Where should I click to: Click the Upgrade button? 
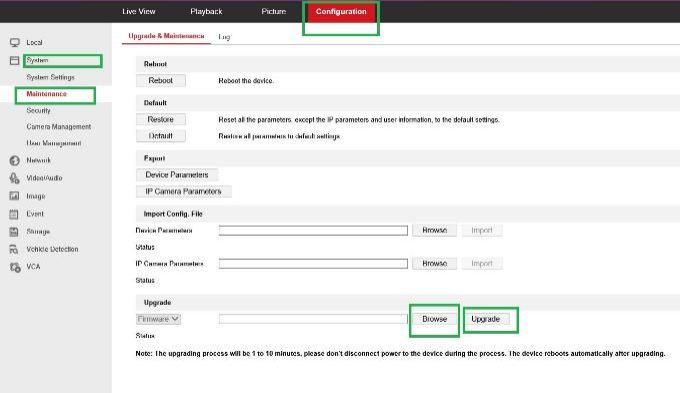(486, 319)
